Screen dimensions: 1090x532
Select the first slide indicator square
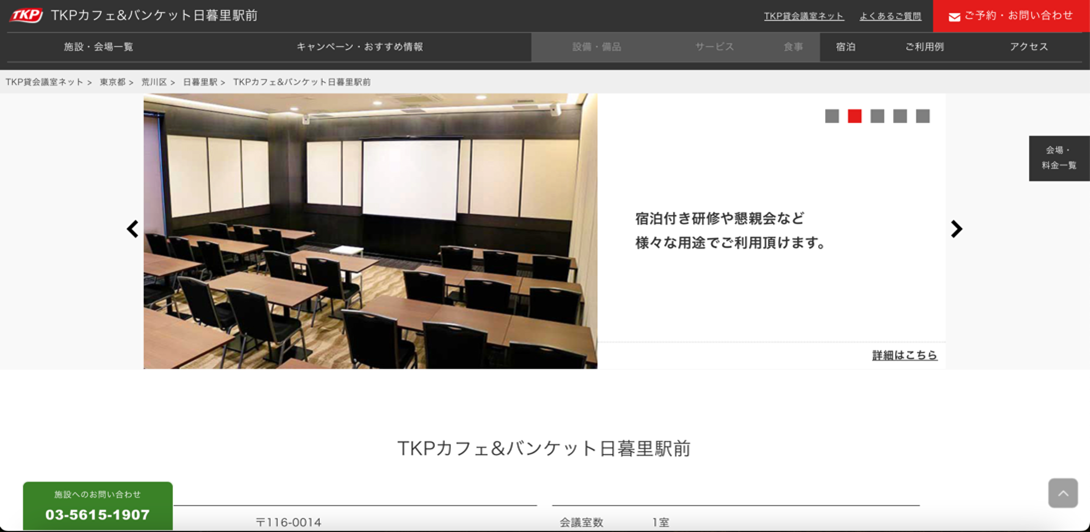(x=832, y=116)
